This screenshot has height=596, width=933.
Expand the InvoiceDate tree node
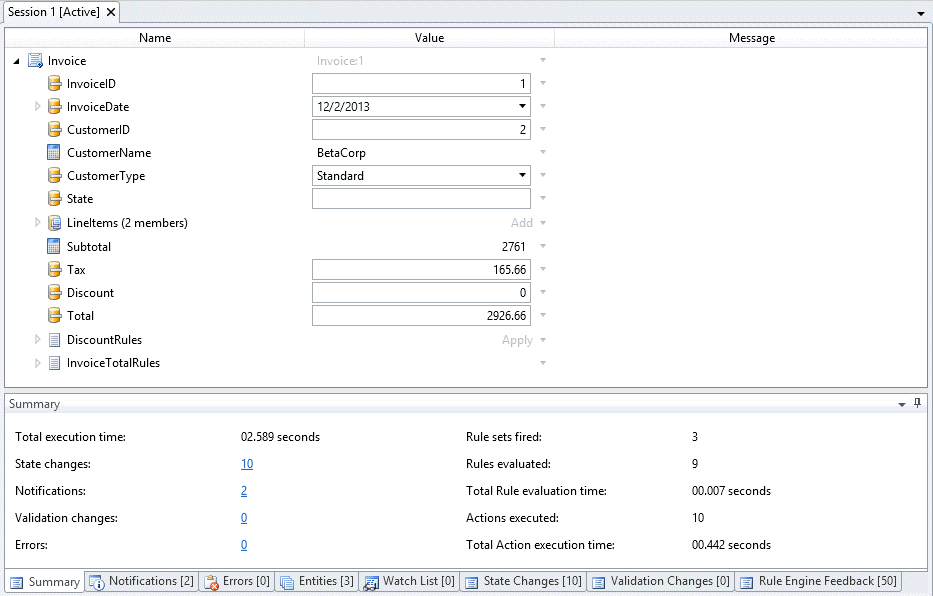(x=38, y=106)
